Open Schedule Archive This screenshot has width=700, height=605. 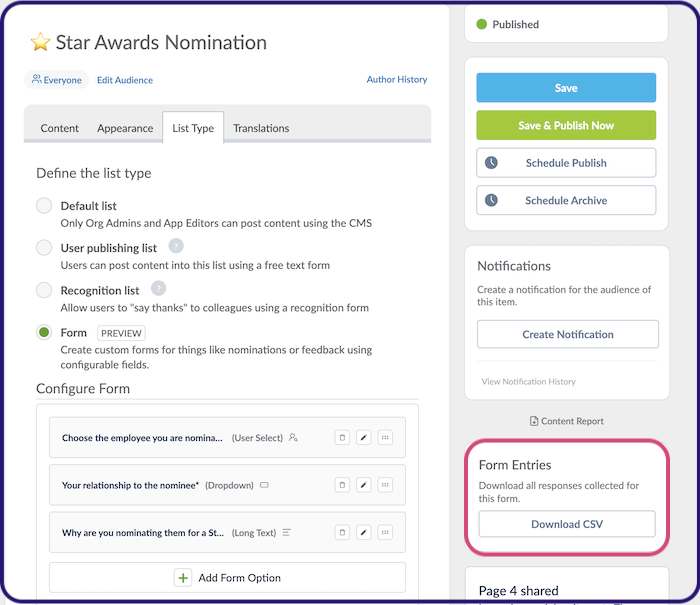click(566, 200)
